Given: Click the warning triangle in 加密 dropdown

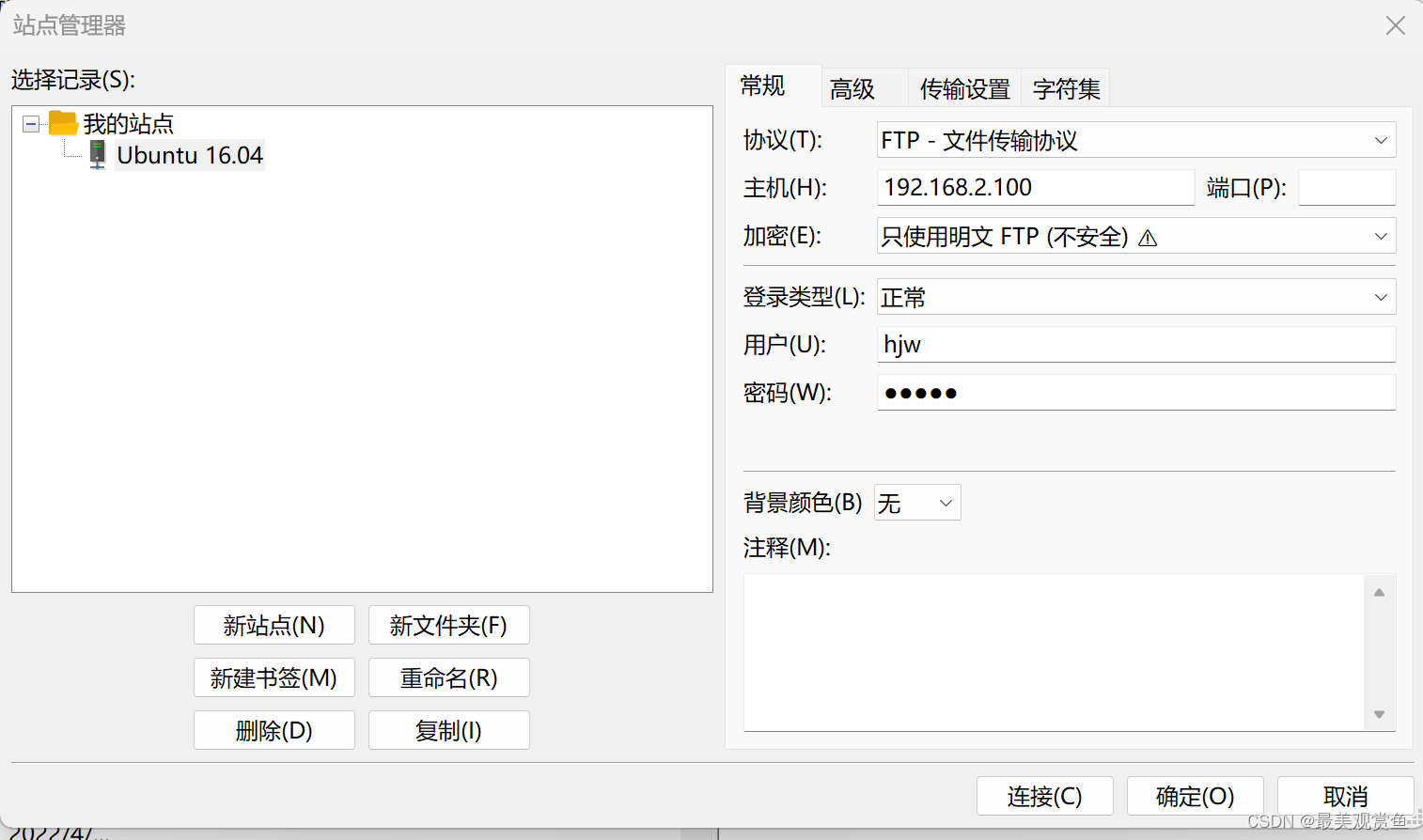Looking at the screenshot, I should (1148, 238).
